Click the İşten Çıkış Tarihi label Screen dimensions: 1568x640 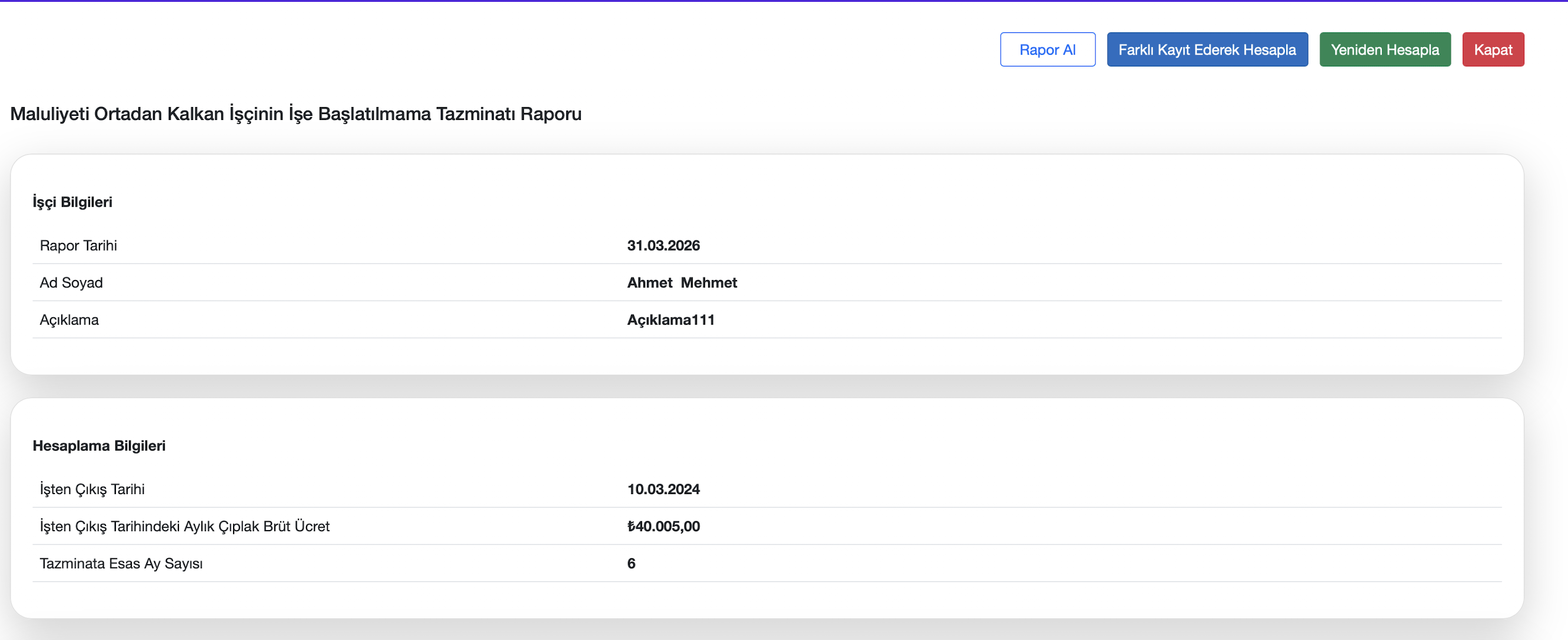coord(92,489)
